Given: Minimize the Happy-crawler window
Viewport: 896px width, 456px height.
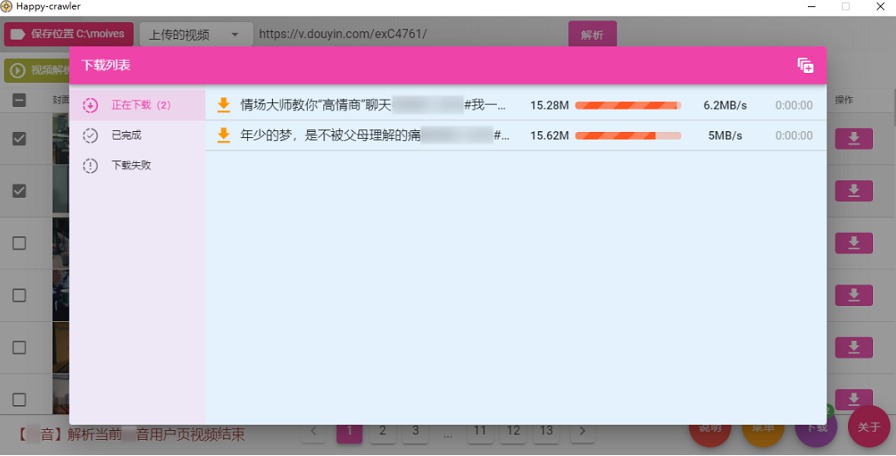Looking at the screenshot, I should 811,6.
